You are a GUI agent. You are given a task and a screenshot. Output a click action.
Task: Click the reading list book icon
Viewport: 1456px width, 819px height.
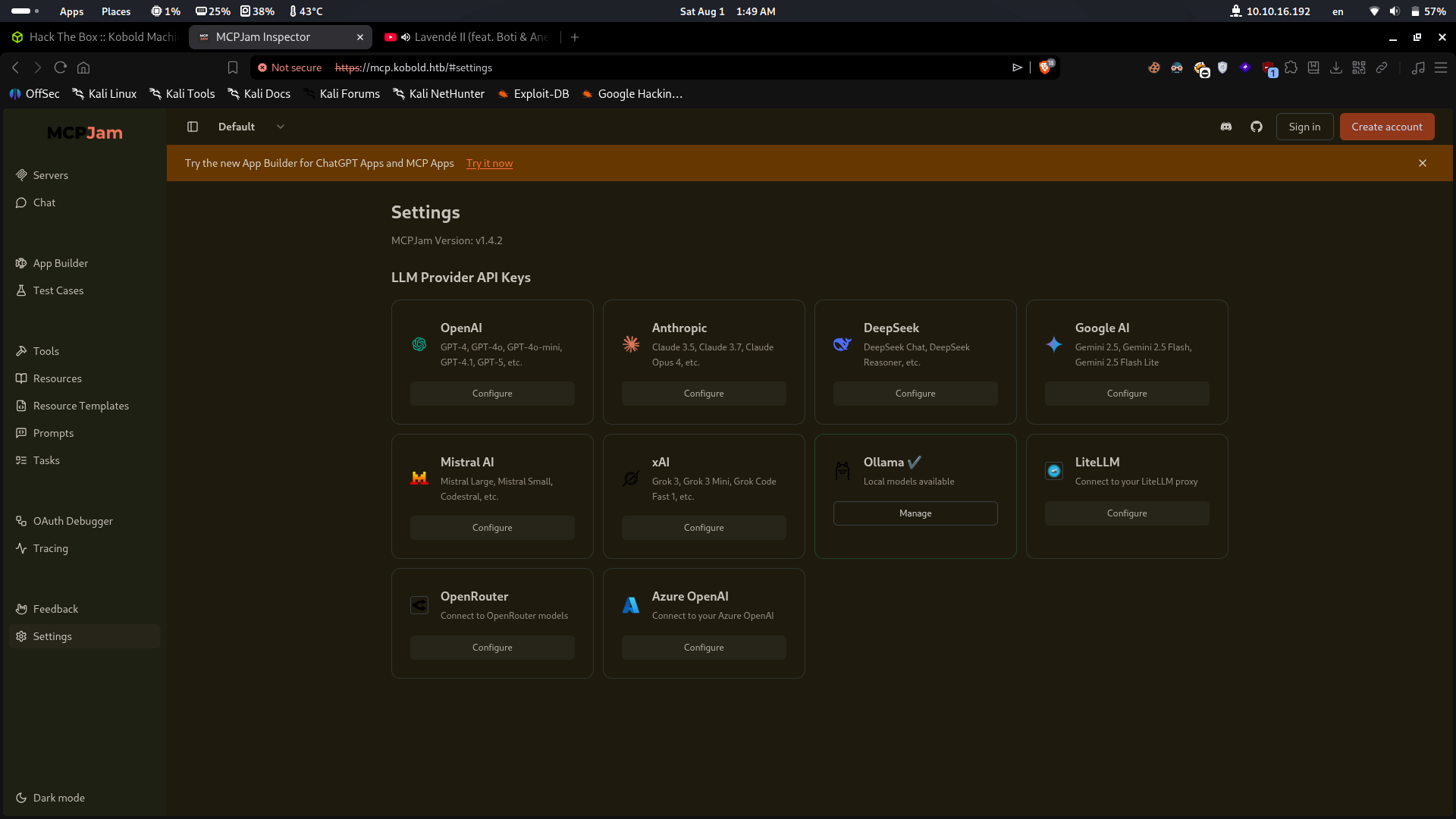click(x=1313, y=67)
